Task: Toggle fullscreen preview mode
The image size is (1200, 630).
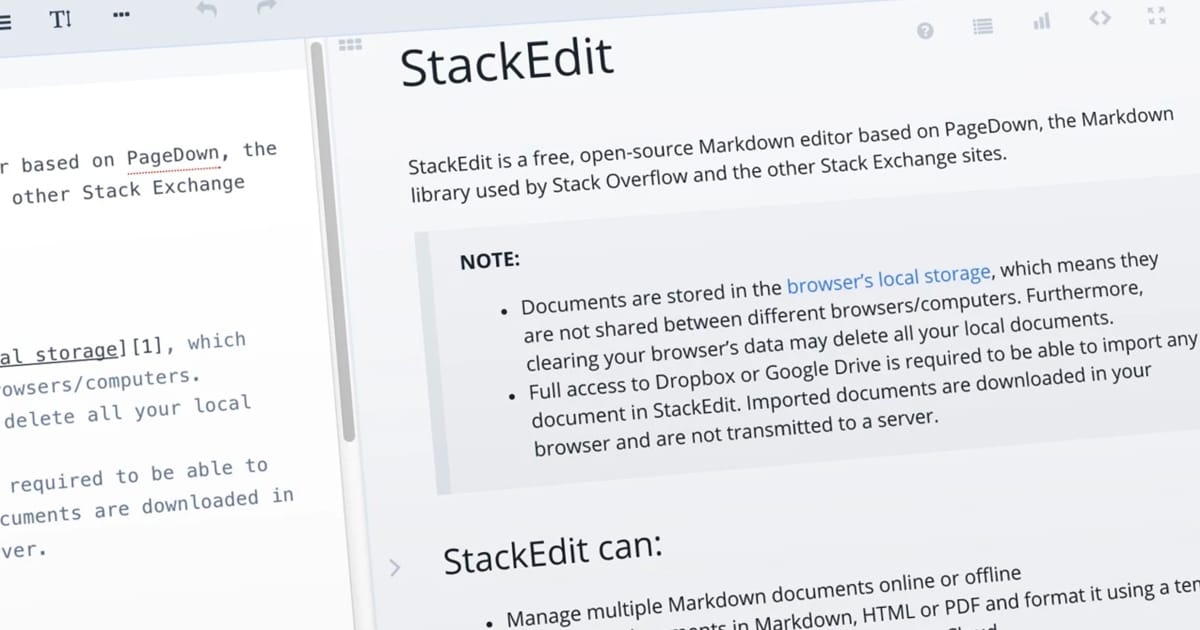Action: point(1157,14)
